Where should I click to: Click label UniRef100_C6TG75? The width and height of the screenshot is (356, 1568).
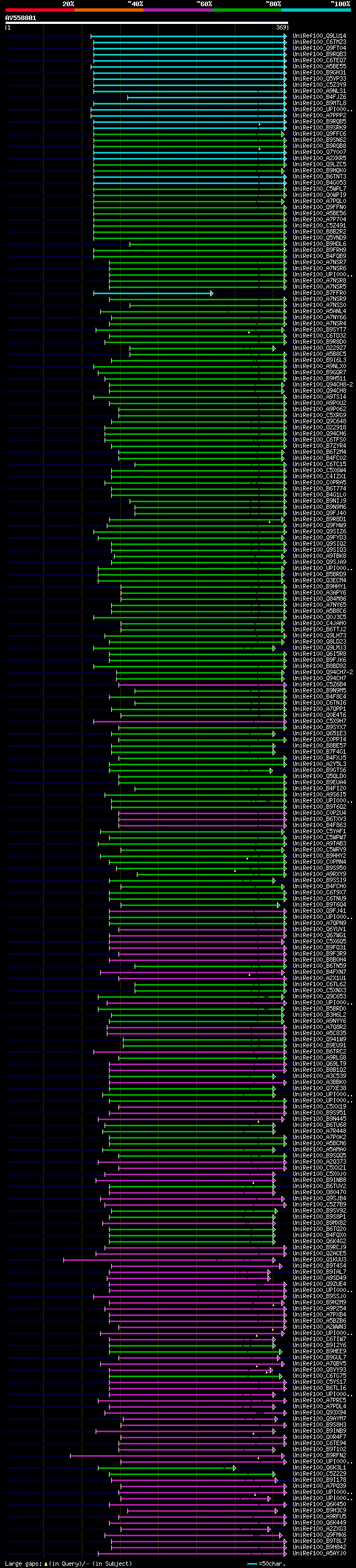pyautogui.click(x=319, y=1376)
